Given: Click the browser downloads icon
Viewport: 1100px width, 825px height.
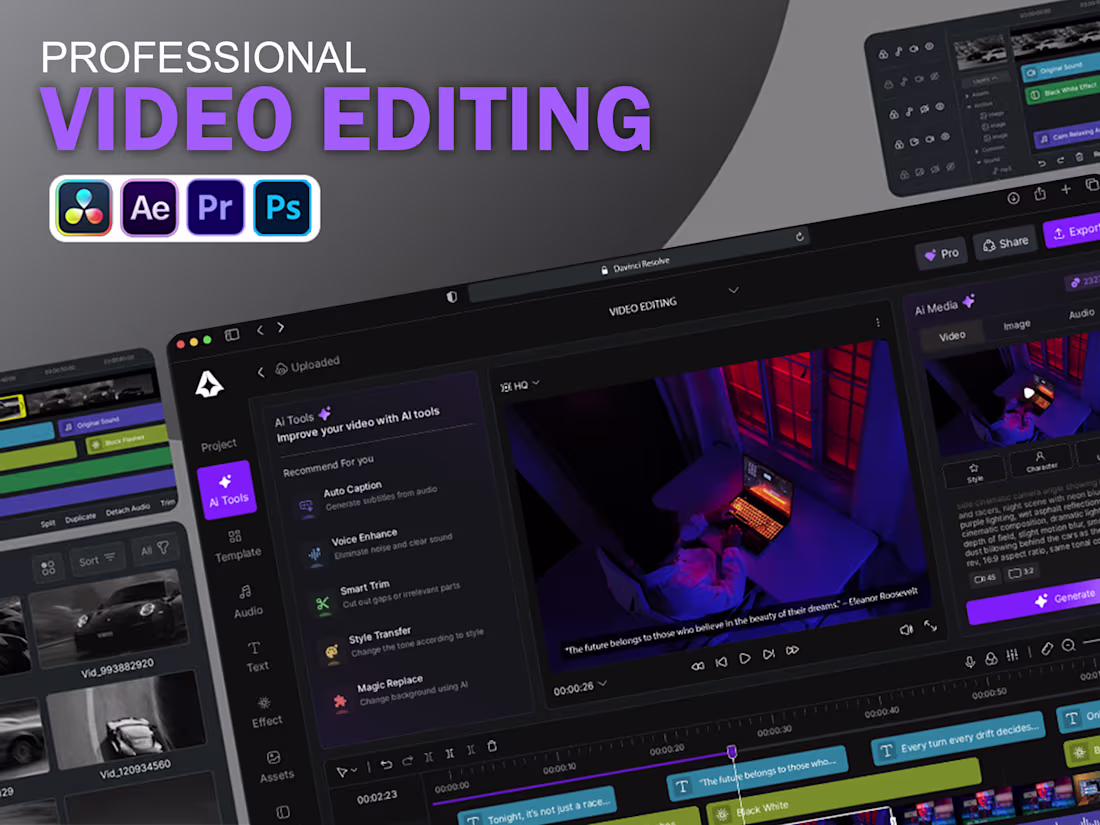Looking at the screenshot, I should coord(1014,198).
